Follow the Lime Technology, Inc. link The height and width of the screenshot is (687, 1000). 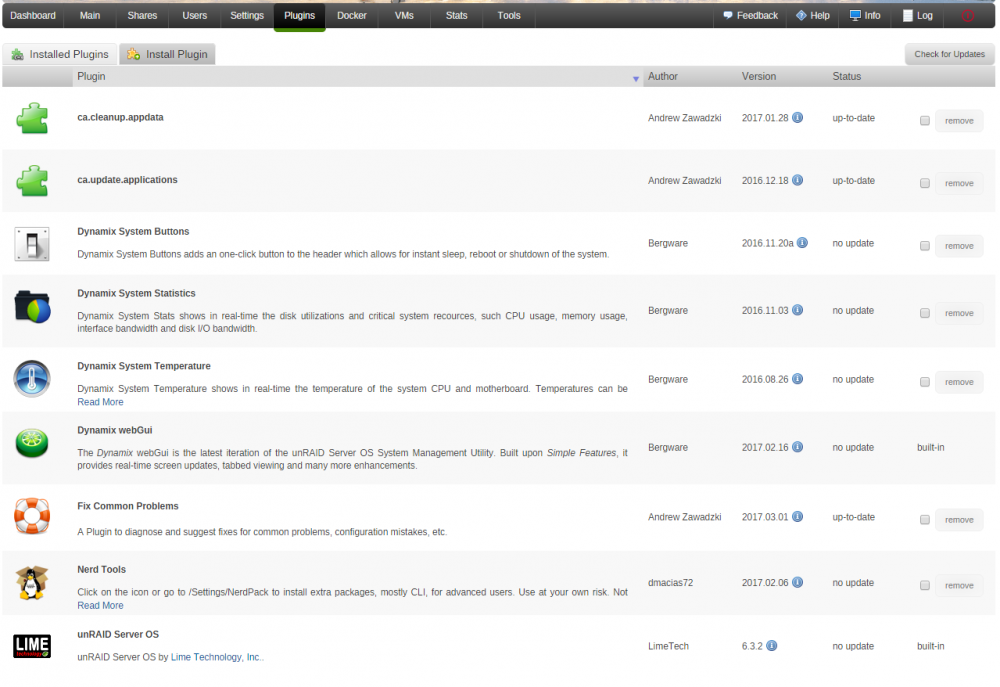[216, 657]
